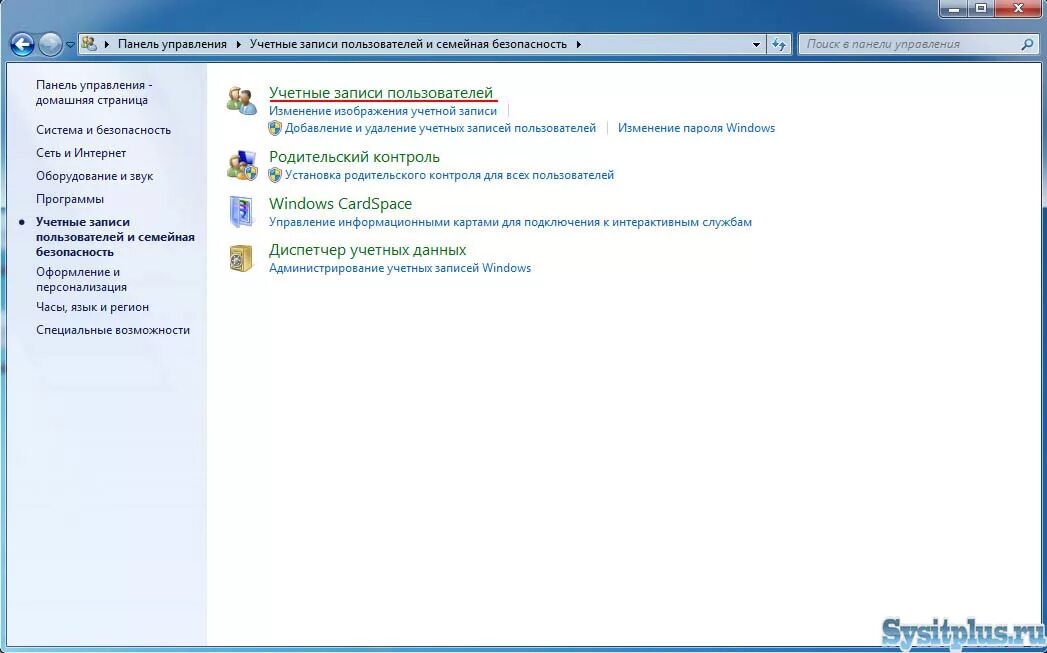The height and width of the screenshot is (653, 1047).
Task: Click the Back navigation arrow
Action: [20, 43]
